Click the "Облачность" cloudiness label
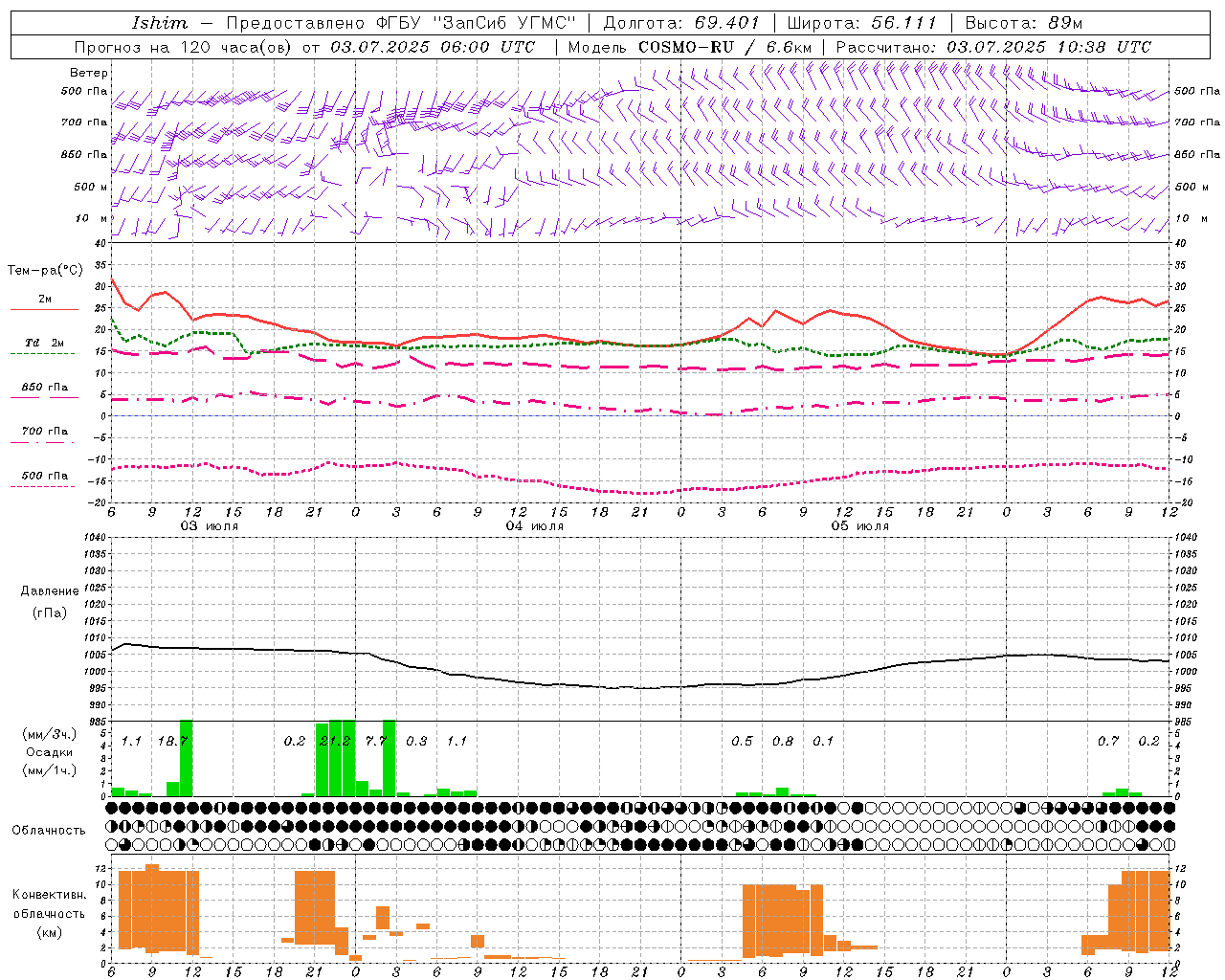Viewport: 1225px width, 980px height. pos(49,830)
